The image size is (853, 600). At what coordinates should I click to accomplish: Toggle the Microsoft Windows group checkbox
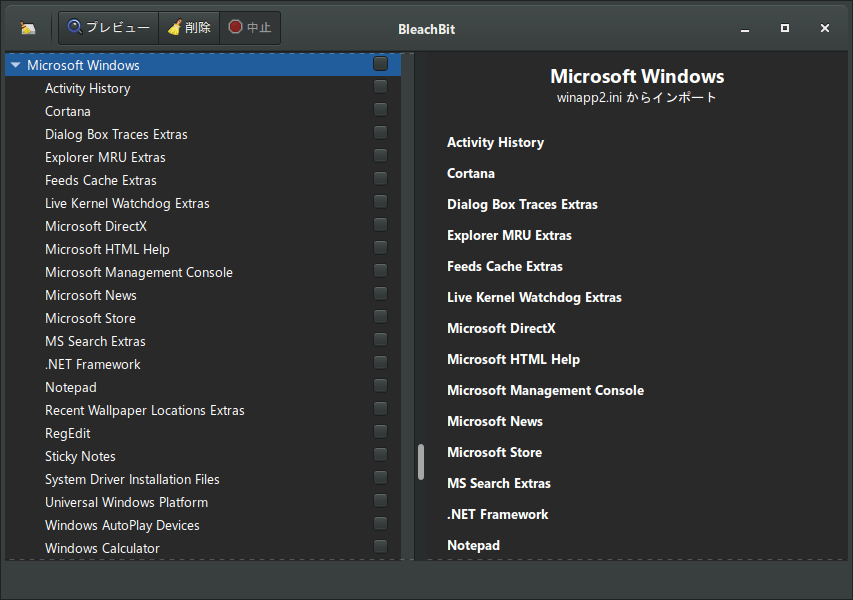(x=380, y=64)
